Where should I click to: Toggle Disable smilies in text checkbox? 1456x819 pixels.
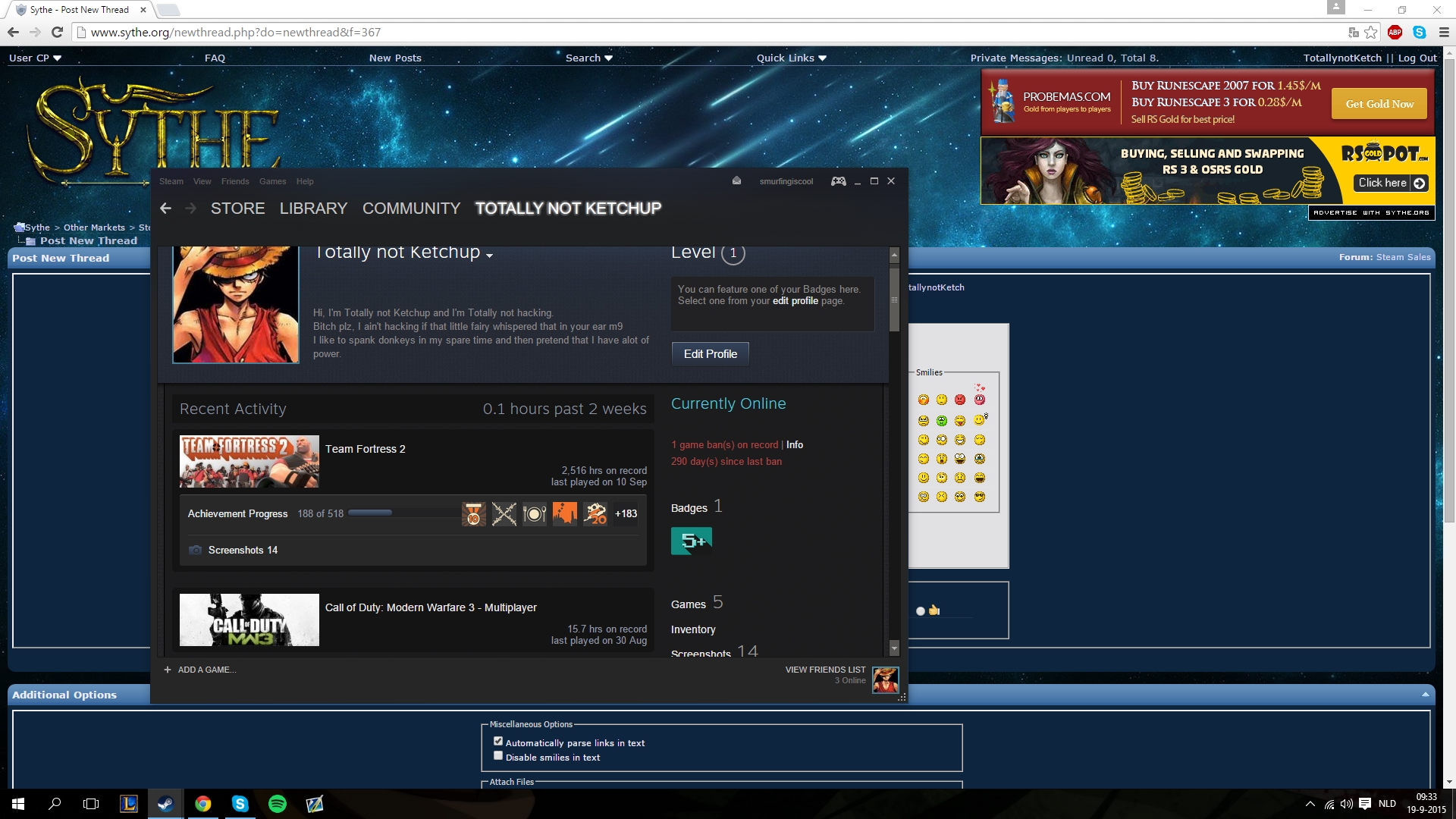(498, 756)
